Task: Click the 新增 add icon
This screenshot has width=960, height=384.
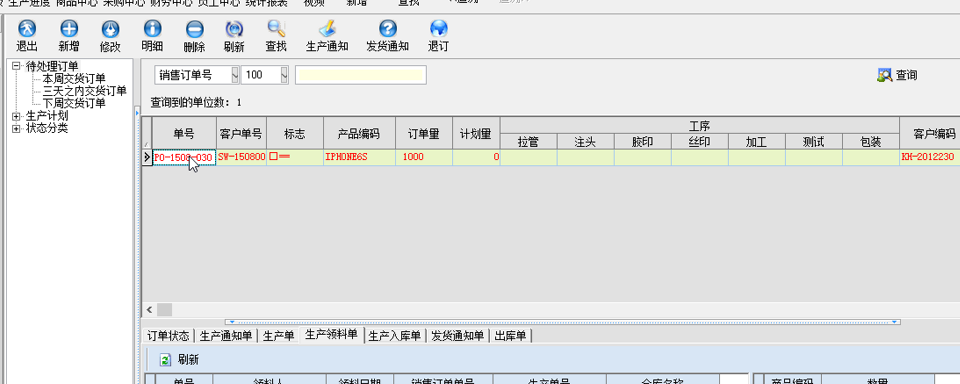Action: click(69, 29)
